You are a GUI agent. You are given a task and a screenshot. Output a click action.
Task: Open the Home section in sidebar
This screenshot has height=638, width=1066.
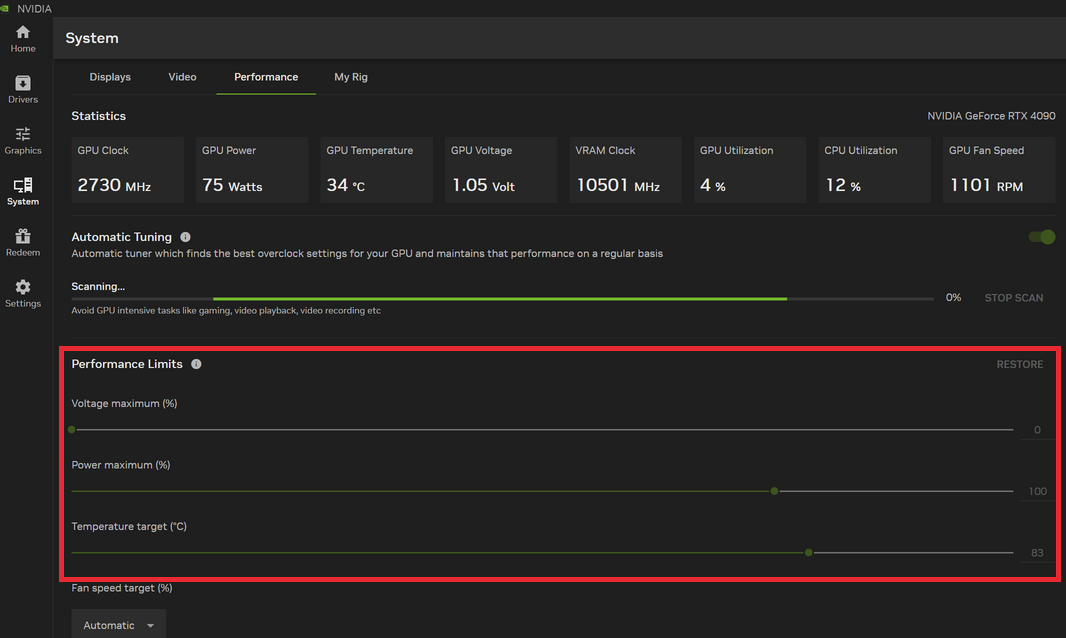point(22,39)
